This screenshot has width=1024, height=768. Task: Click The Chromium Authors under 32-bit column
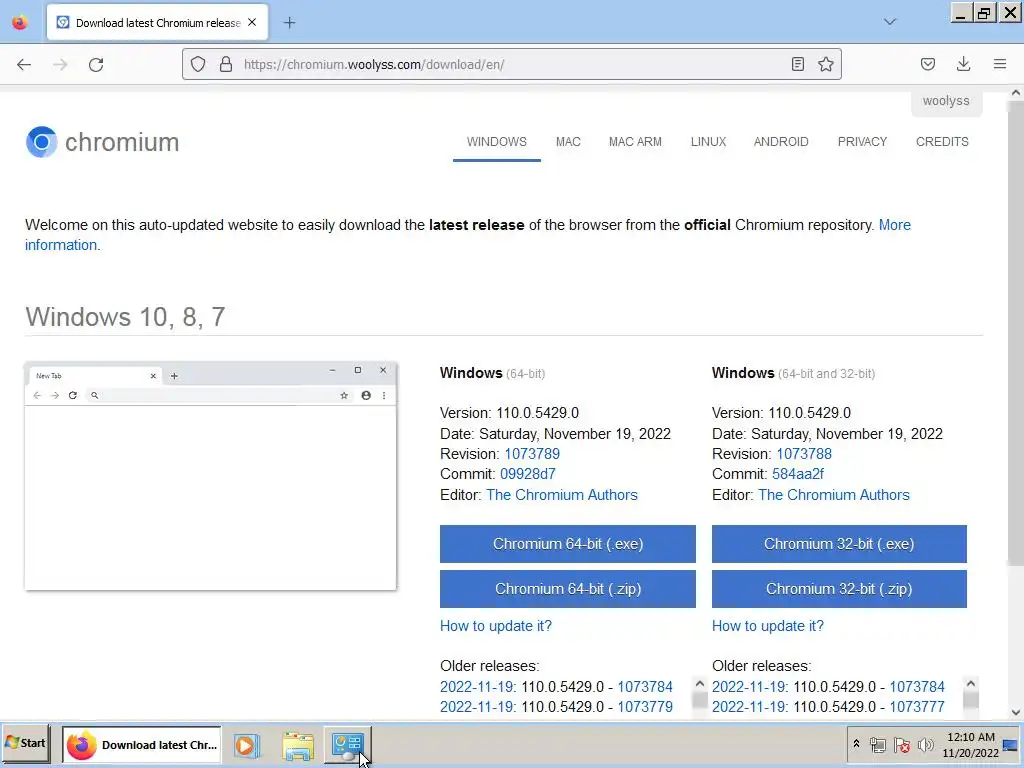click(834, 495)
